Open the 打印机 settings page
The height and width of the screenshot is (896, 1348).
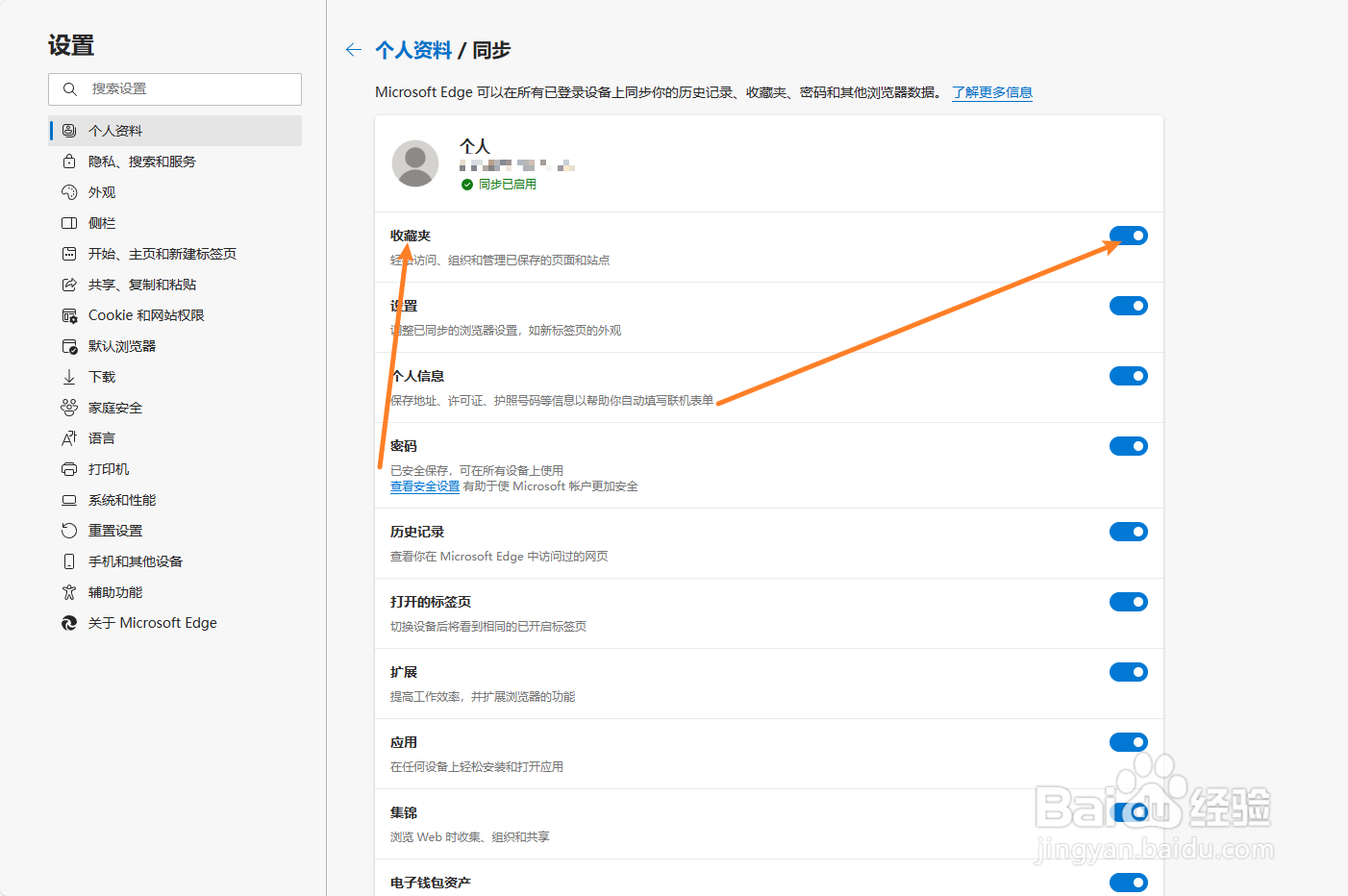coord(175,469)
